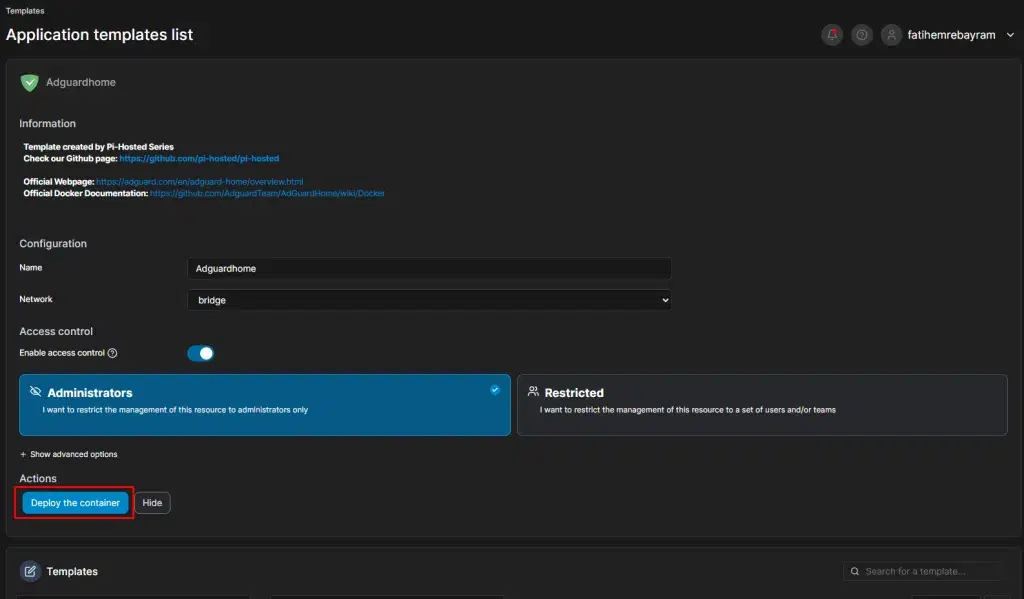Image resolution: width=1024 pixels, height=599 pixels.
Task: Open the pi-hosted Github page link
Action: click(x=199, y=159)
